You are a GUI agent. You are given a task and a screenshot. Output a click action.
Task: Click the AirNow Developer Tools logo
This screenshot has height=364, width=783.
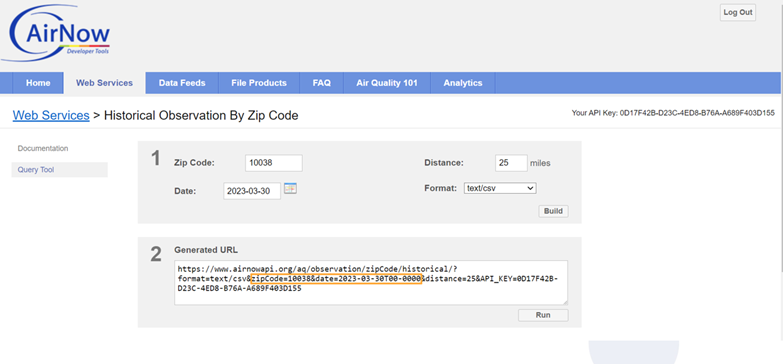56,33
